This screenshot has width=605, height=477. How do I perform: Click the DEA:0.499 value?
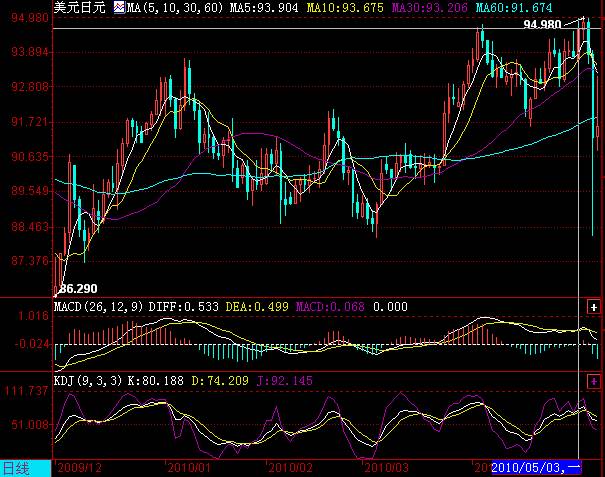tap(257, 307)
